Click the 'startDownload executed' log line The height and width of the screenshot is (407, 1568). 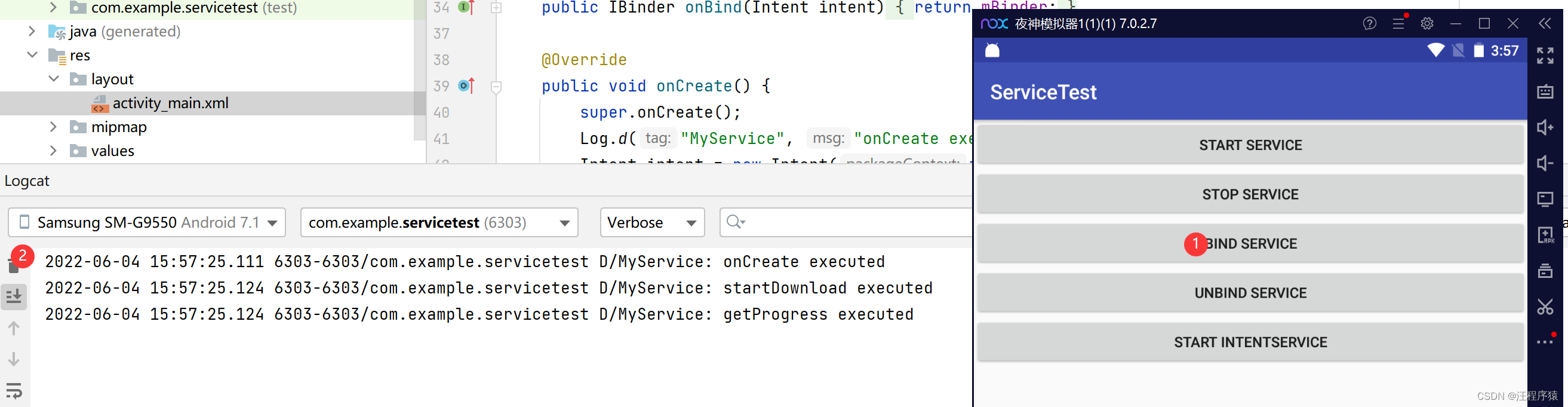(489, 288)
